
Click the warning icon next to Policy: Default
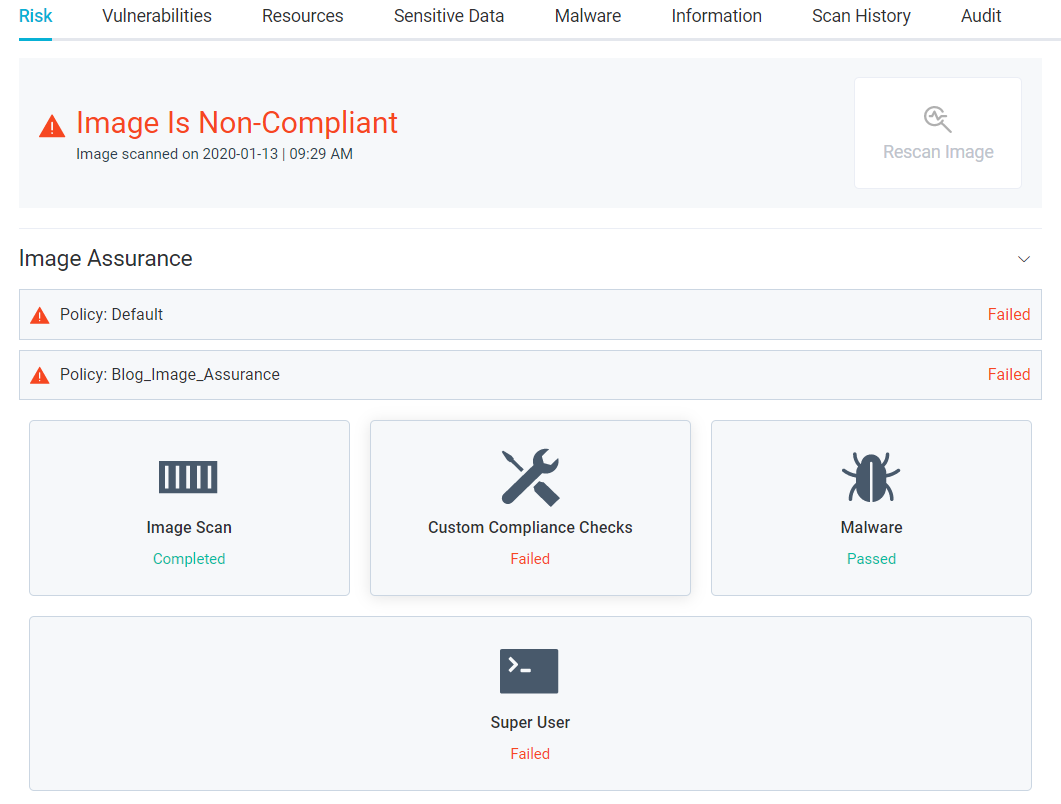pos(40,315)
